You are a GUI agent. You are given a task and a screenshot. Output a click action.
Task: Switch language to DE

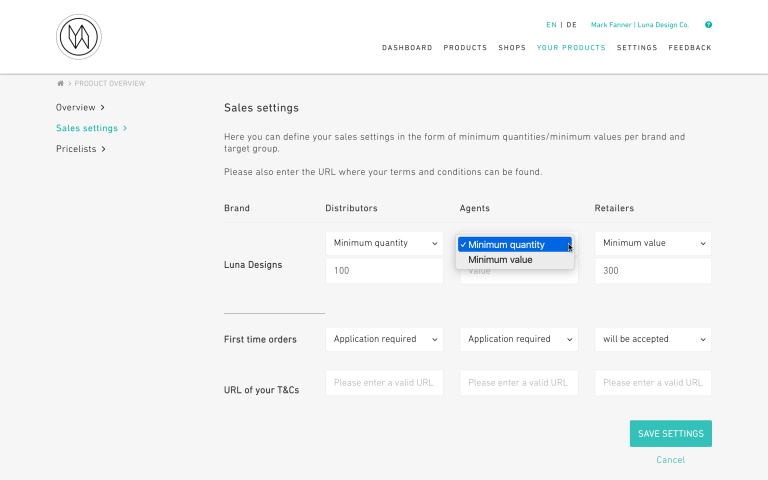pos(572,24)
